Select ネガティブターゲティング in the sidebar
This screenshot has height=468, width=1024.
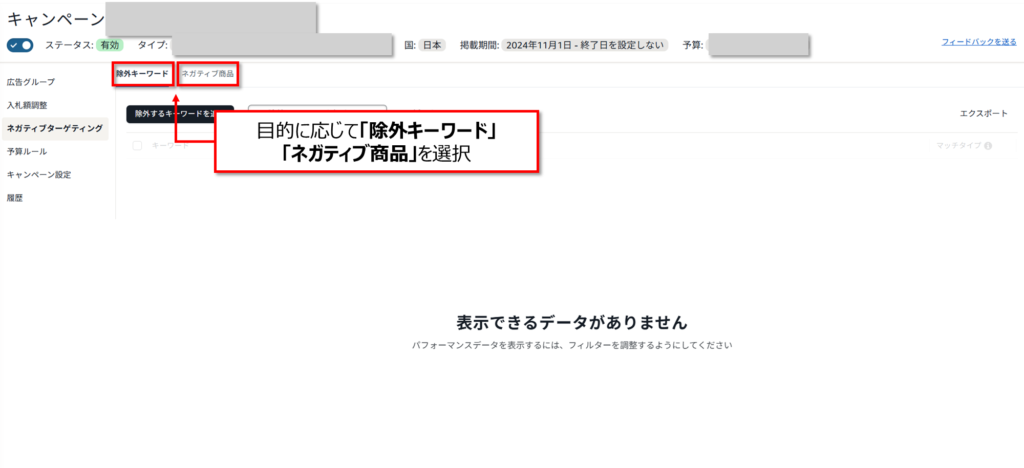pyautogui.click(x=54, y=128)
